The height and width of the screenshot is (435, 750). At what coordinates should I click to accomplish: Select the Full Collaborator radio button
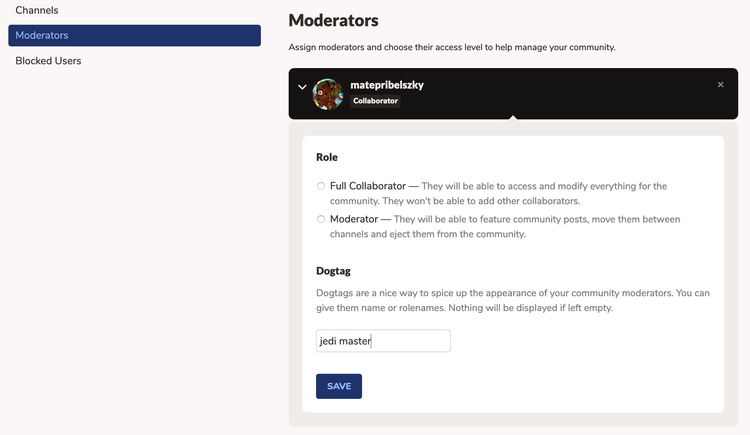321,186
